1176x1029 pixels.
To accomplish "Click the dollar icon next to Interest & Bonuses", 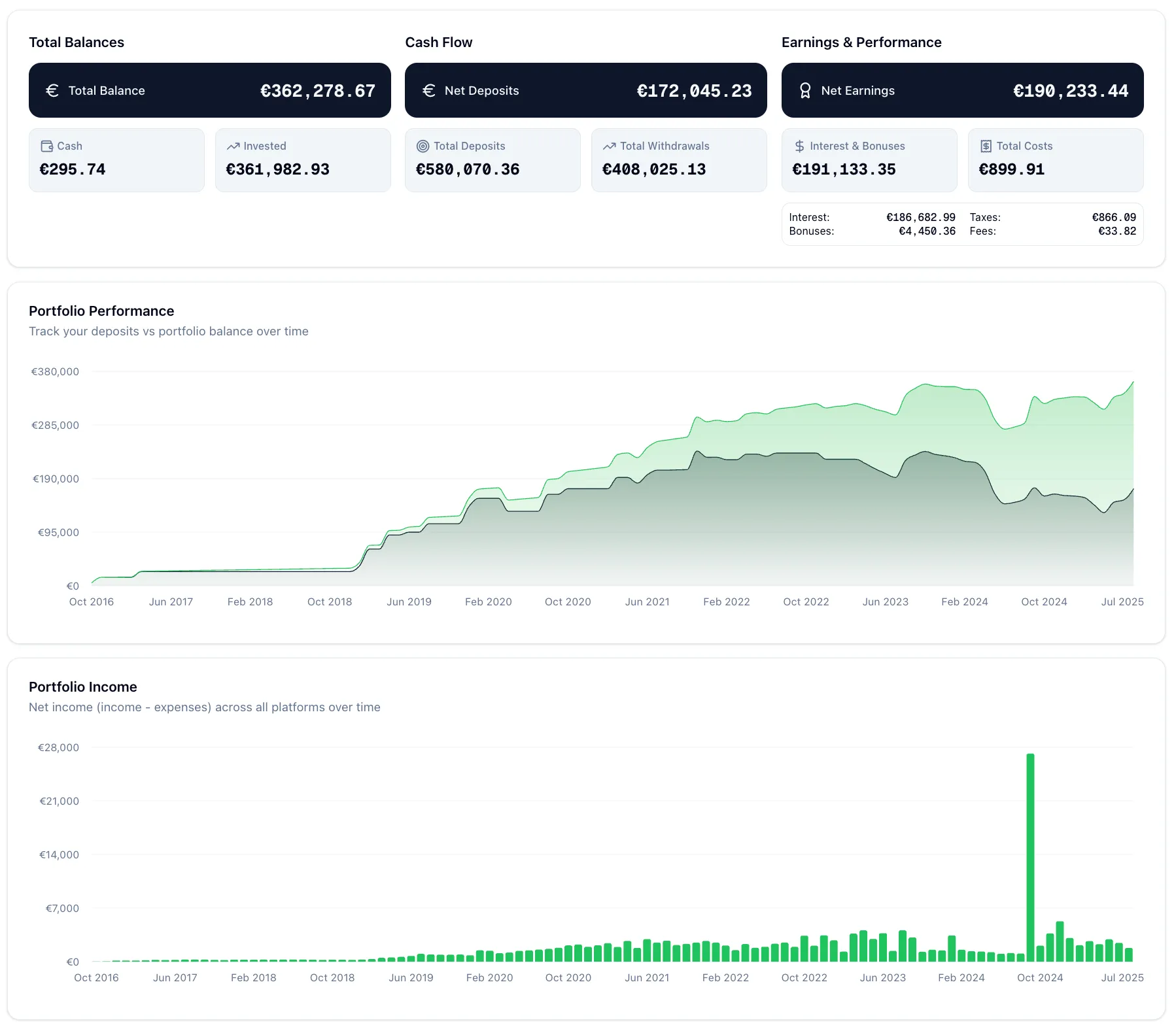I will [799, 146].
